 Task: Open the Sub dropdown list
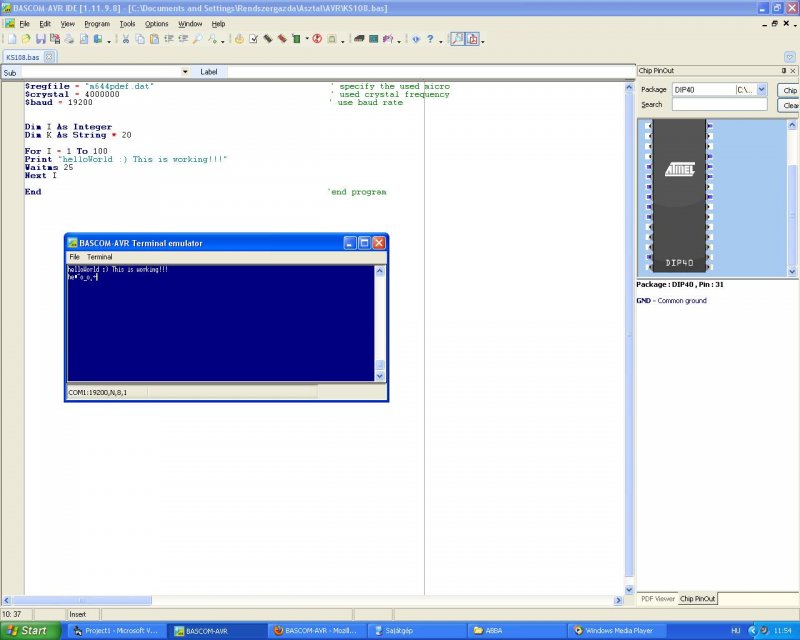(x=185, y=72)
